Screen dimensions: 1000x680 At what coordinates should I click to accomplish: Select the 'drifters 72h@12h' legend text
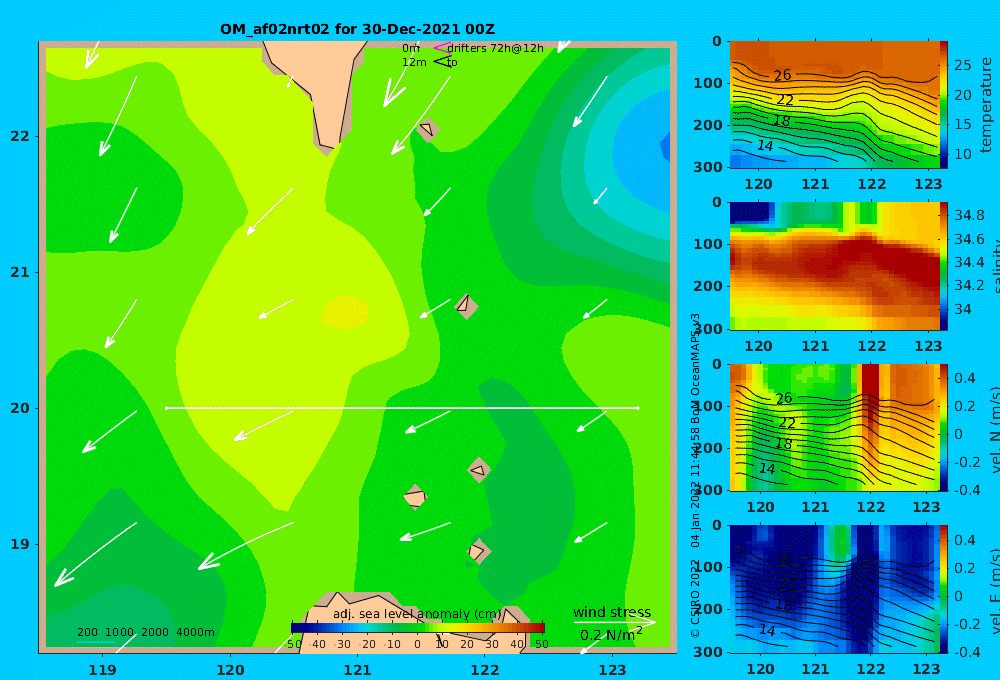click(x=495, y=48)
